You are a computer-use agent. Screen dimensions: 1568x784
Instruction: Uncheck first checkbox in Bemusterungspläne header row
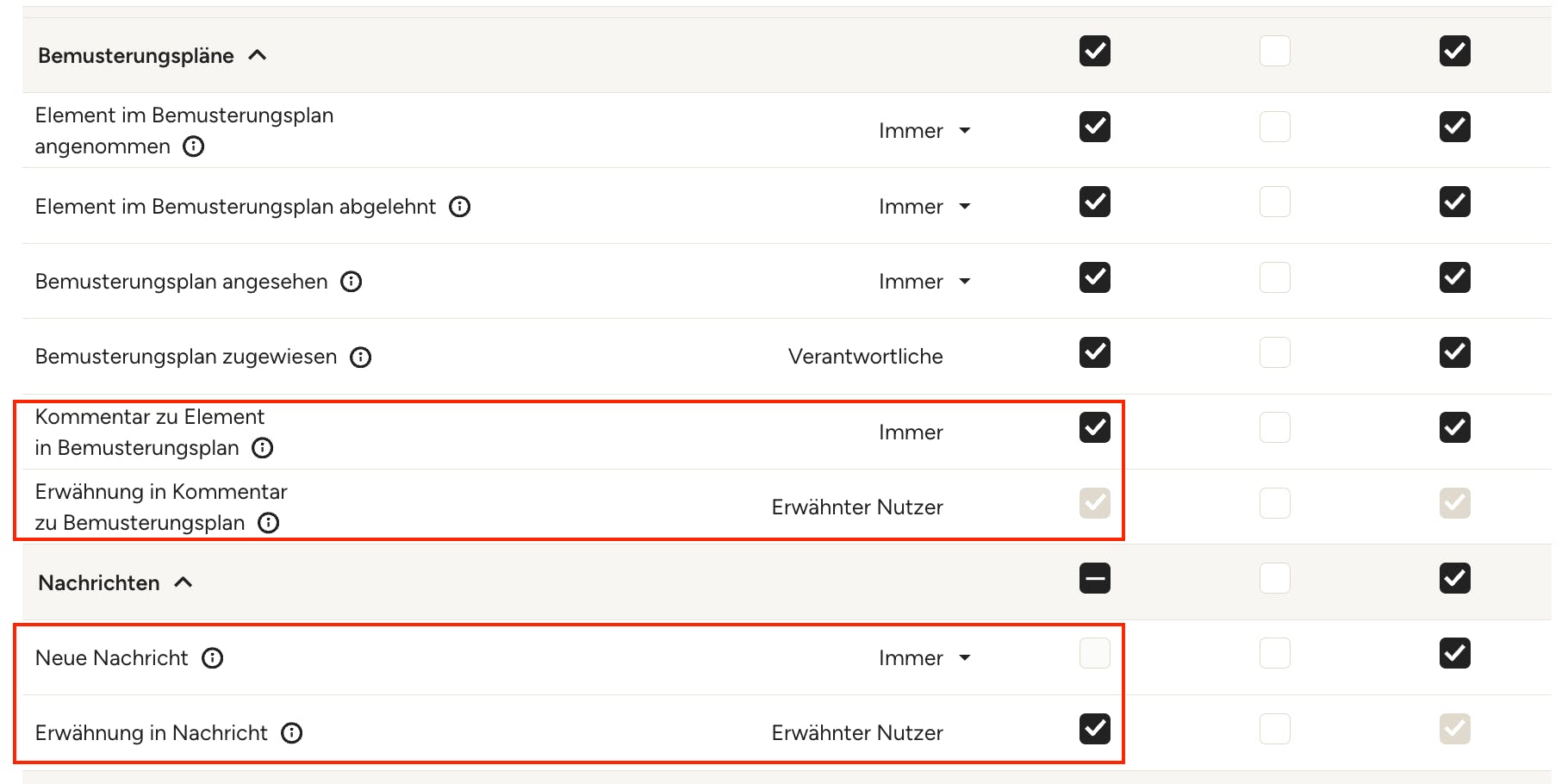1095,51
